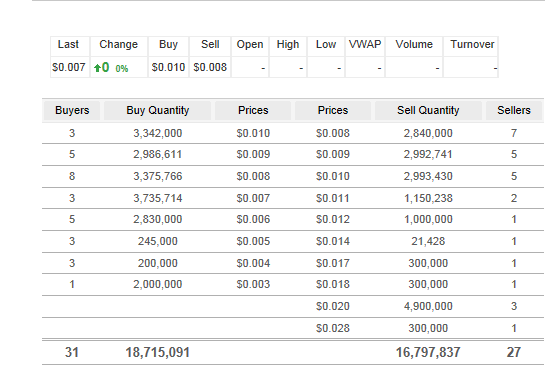Viewport: 545px width, 375px height.
Task: Select sell quantity 21,428
Action: pyautogui.click(x=428, y=242)
